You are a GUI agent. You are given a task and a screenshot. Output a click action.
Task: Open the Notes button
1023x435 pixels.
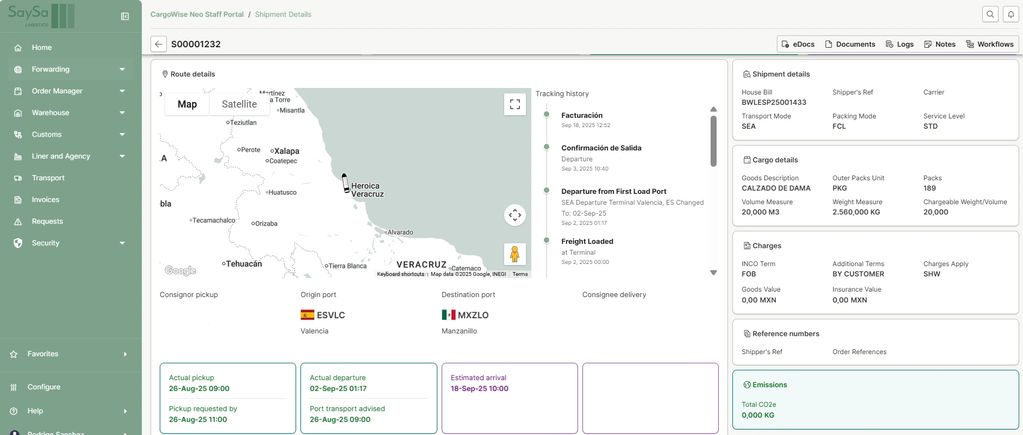(939, 44)
